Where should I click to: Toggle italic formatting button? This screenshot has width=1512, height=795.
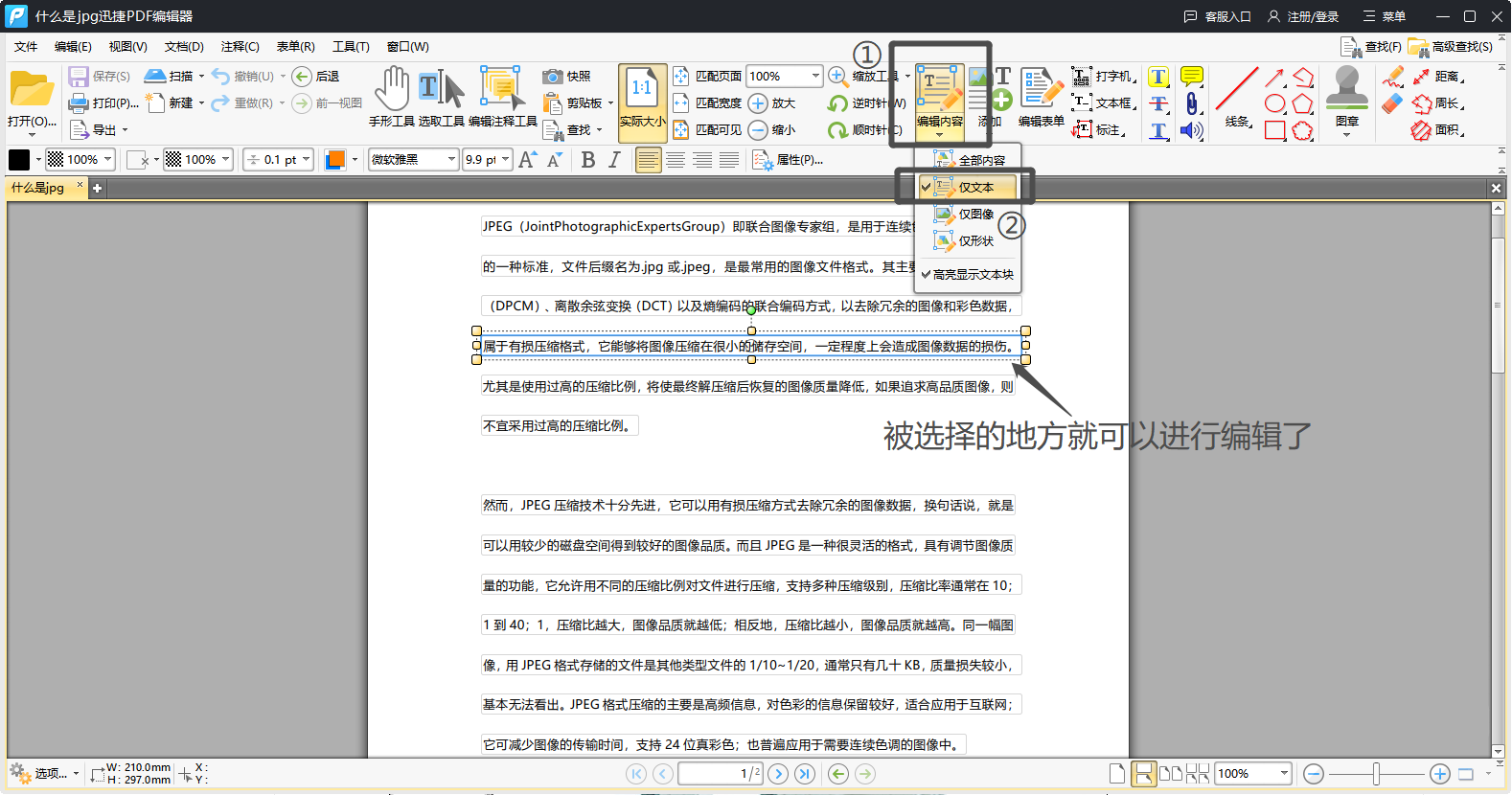tap(614, 160)
